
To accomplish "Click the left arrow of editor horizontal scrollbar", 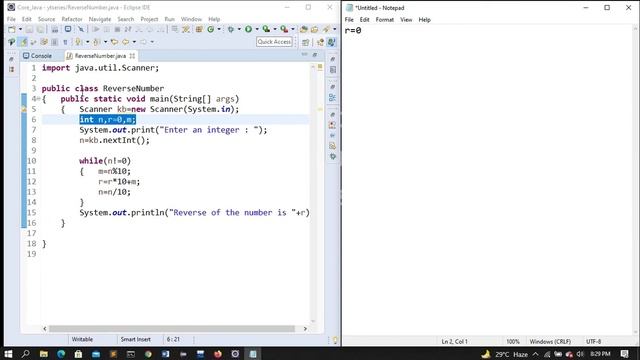I will [44, 329].
